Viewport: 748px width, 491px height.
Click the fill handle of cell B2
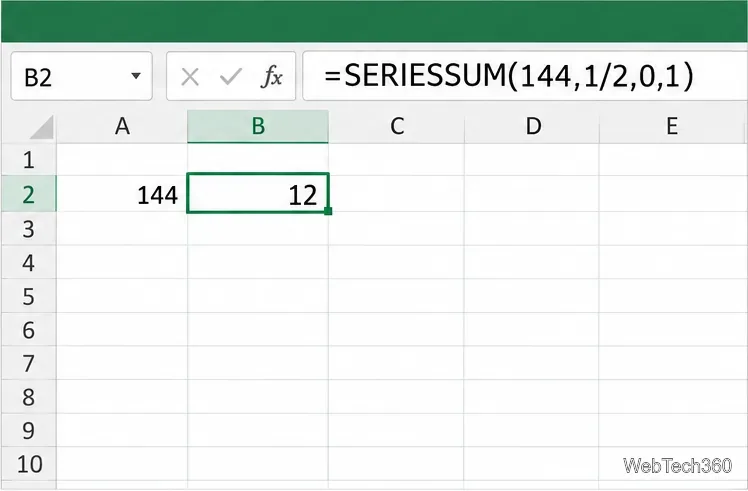click(x=328, y=211)
